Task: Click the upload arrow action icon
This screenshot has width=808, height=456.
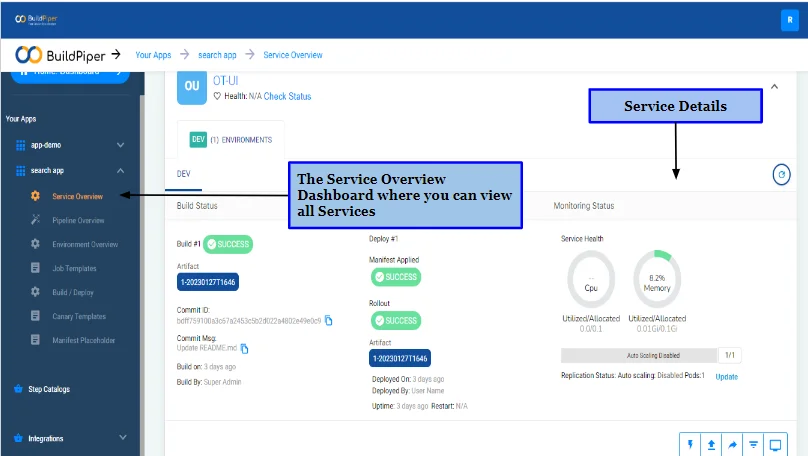Action: click(x=711, y=445)
